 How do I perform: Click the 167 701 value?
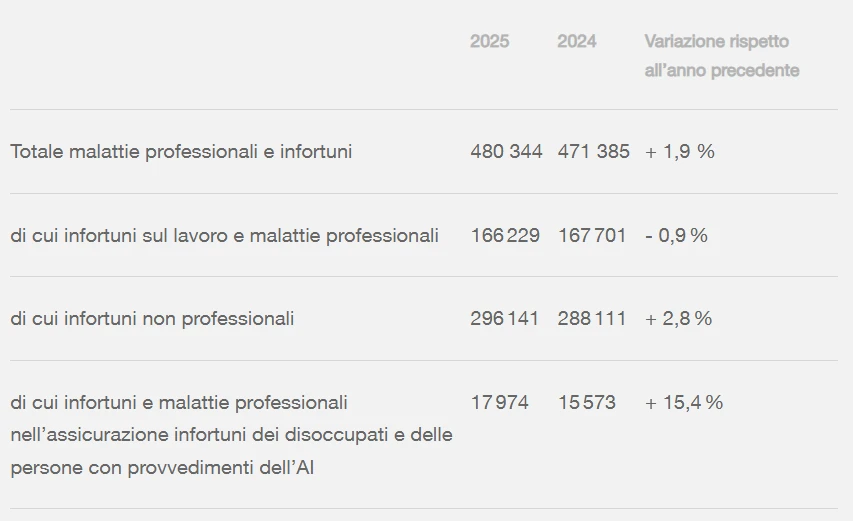pyautogui.click(x=592, y=236)
